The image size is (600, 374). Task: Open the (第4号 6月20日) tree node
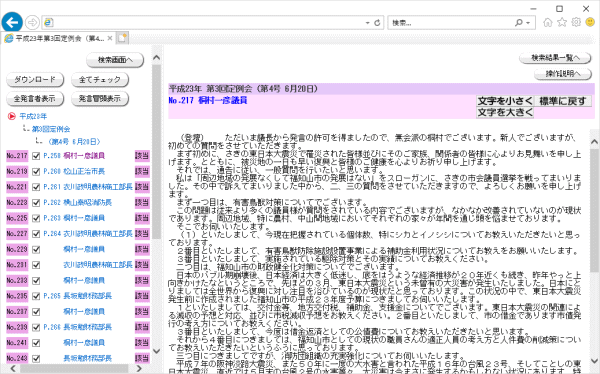pyautogui.click(x=74, y=142)
